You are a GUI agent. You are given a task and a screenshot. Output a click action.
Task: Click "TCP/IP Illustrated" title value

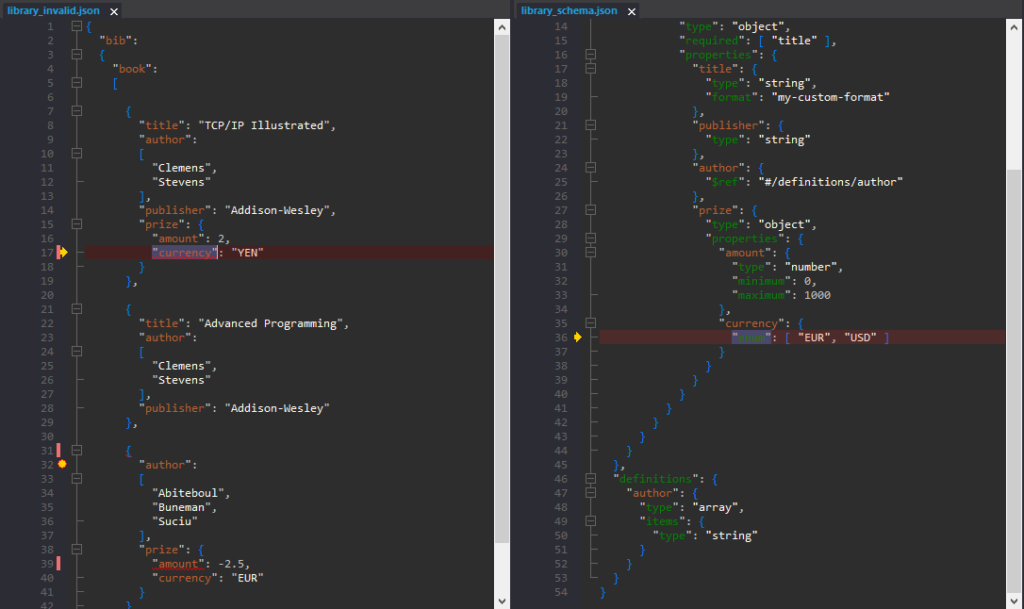pos(264,125)
